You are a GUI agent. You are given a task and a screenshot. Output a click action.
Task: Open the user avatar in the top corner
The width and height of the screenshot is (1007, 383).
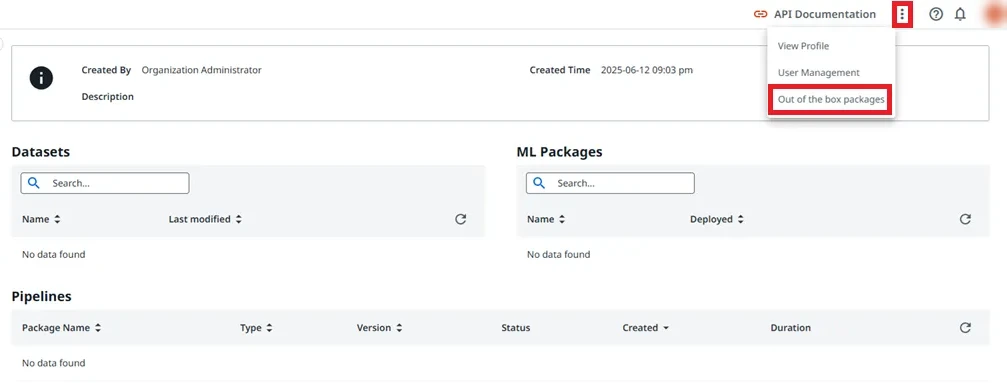pyautogui.click(x=995, y=14)
